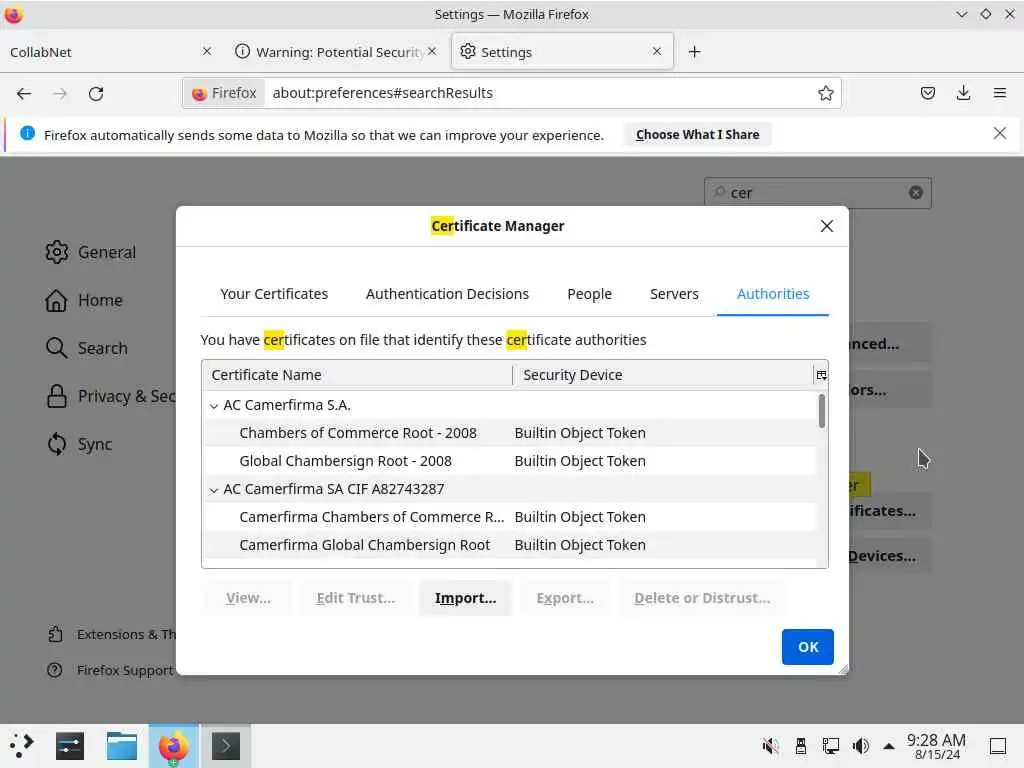
Task: Select Global Chambersign Root - 2008 certificate
Action: 509,461
